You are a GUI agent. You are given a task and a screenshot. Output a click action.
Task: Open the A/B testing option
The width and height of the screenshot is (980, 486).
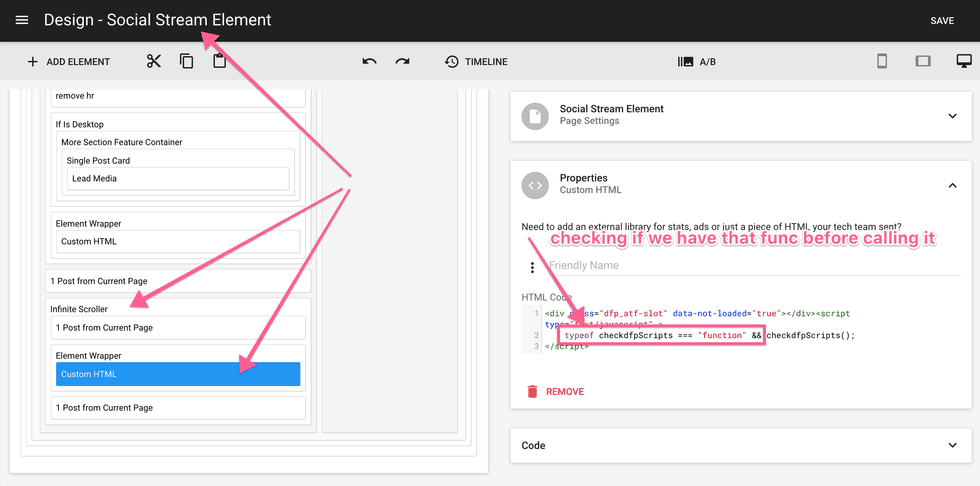(x=696, y=61)
